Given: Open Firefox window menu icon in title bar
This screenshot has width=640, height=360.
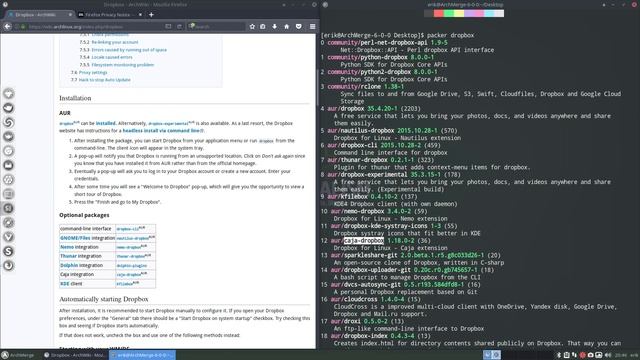Looking at the screenshot, I should [x=5, y=4].
